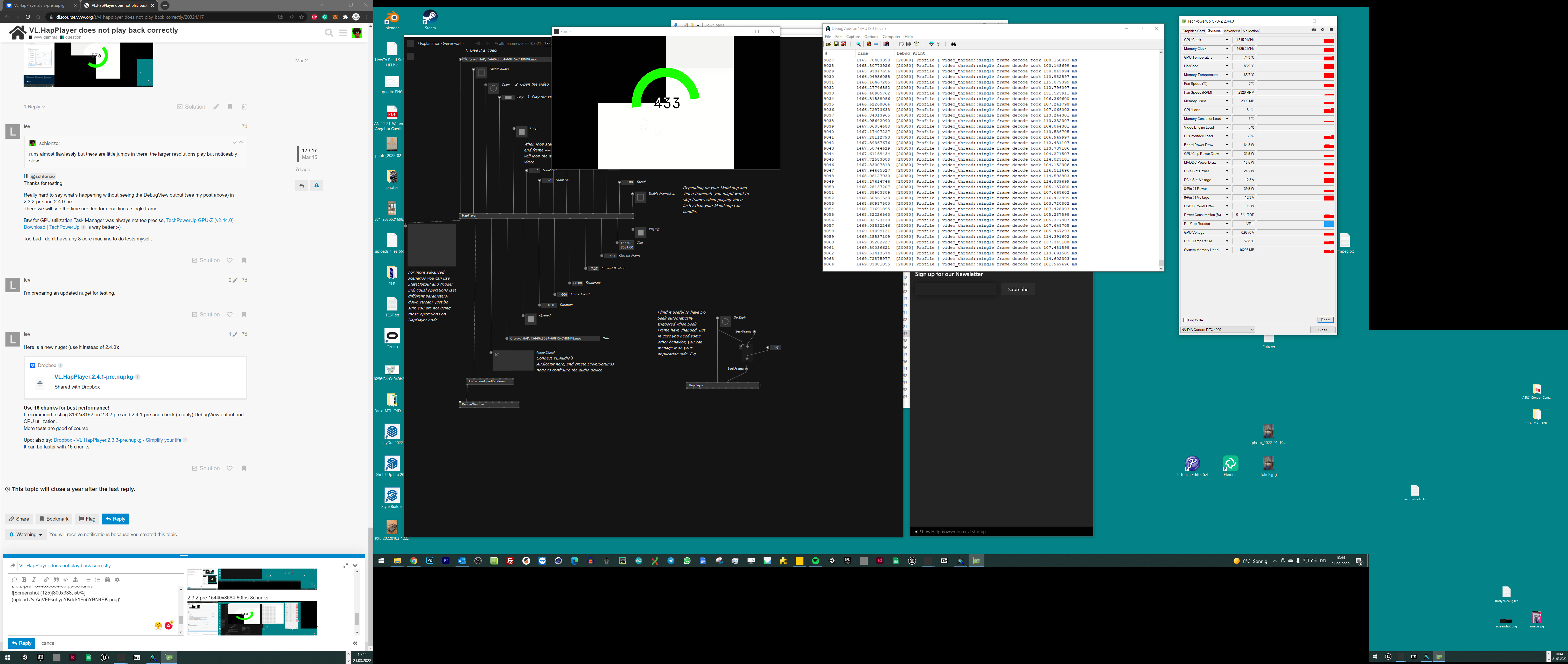Open NVIDIA Quadro RTX 4000 device dropdown
The image size is (1568, 664).
(x=1217, y=330)
